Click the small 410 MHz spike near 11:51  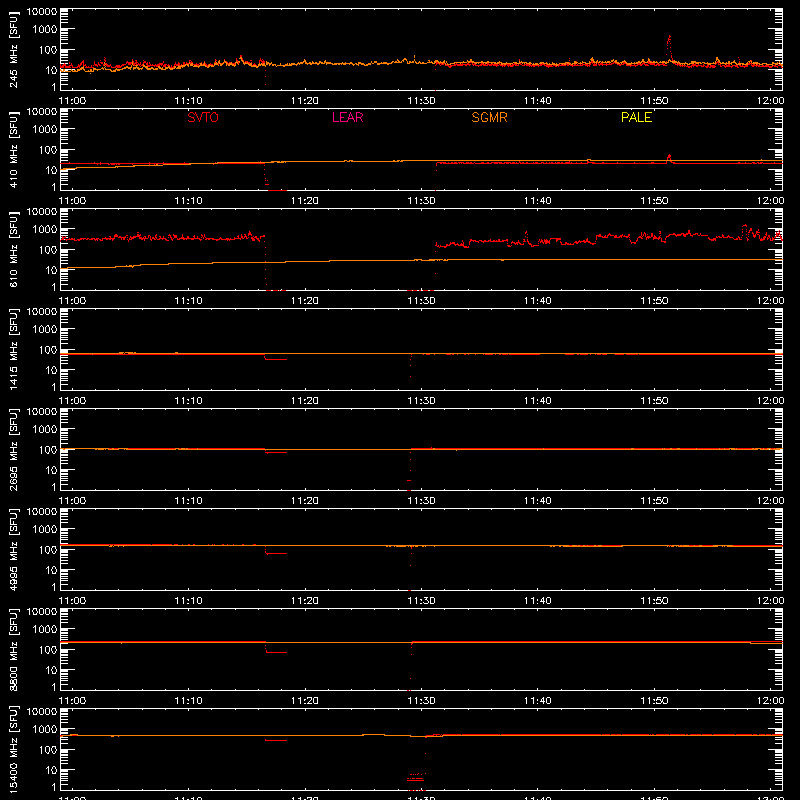tap(669, 159)
